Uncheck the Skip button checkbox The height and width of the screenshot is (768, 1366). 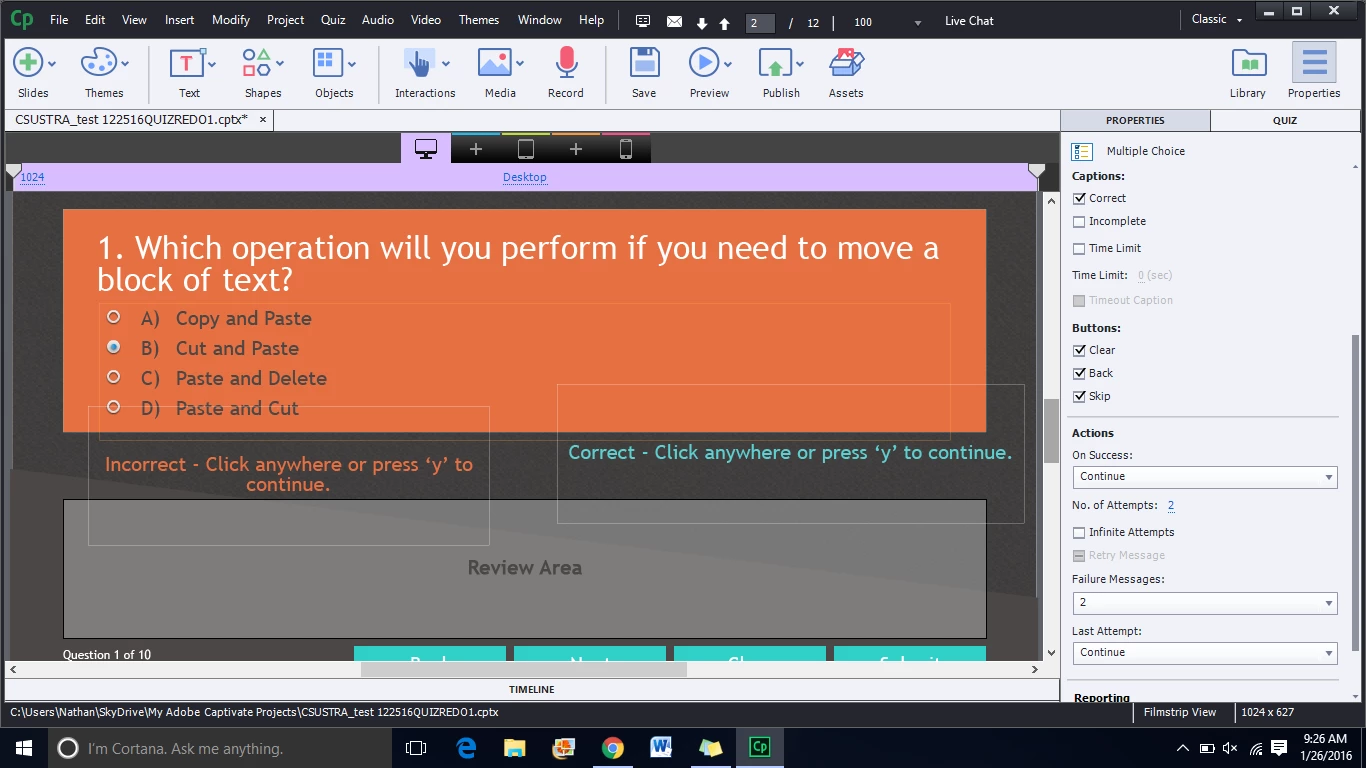click(1079, 396)
